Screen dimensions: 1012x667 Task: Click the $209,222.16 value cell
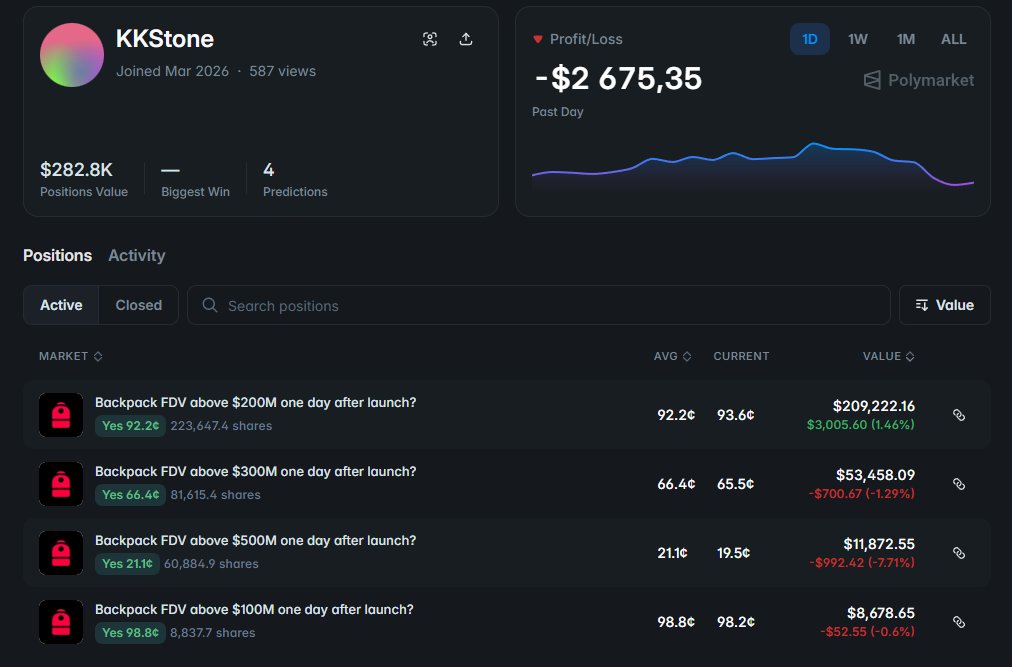pos(873,406)
